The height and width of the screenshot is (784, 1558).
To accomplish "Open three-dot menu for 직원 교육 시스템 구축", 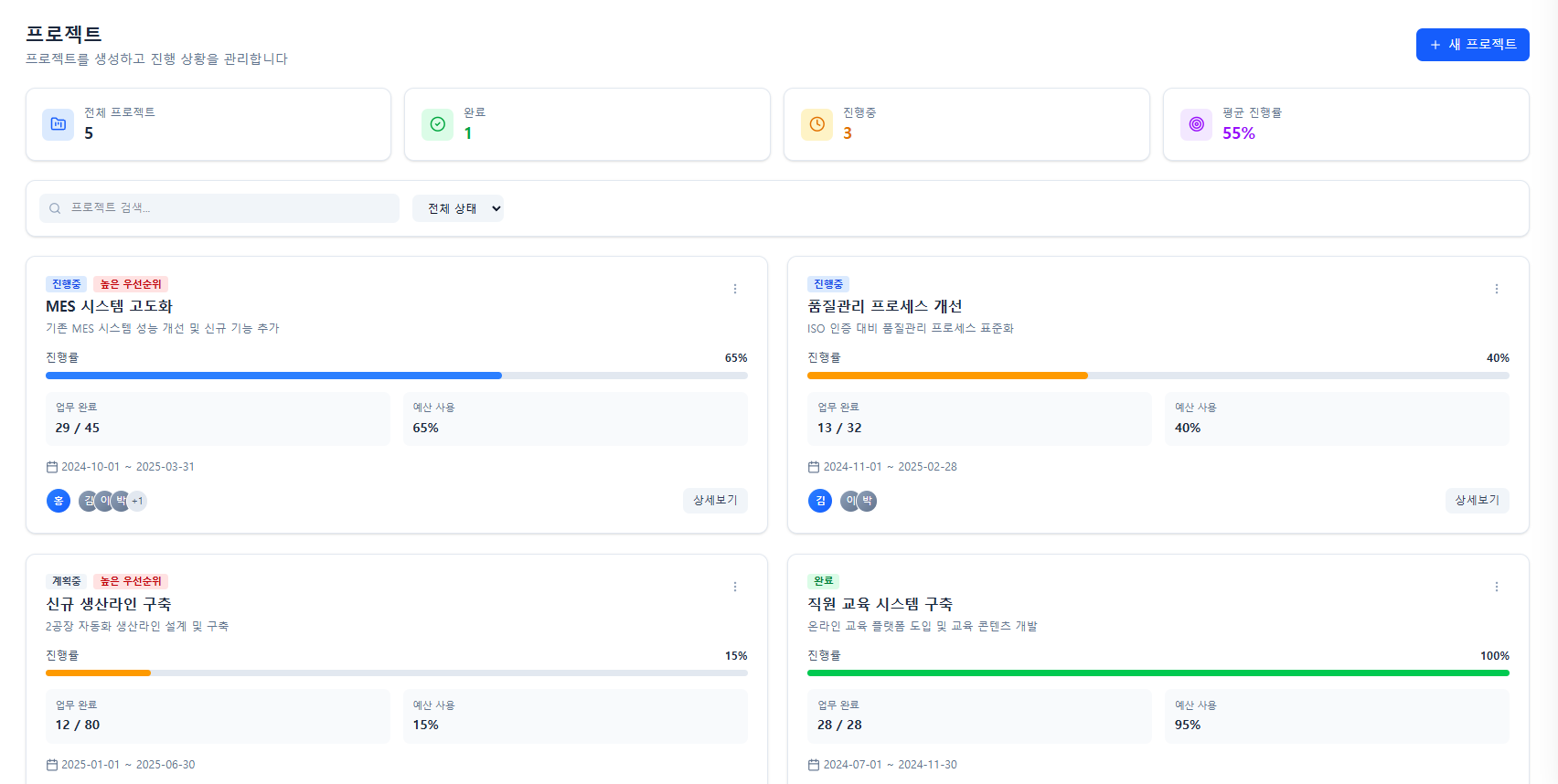I will tap(1496, 587).
